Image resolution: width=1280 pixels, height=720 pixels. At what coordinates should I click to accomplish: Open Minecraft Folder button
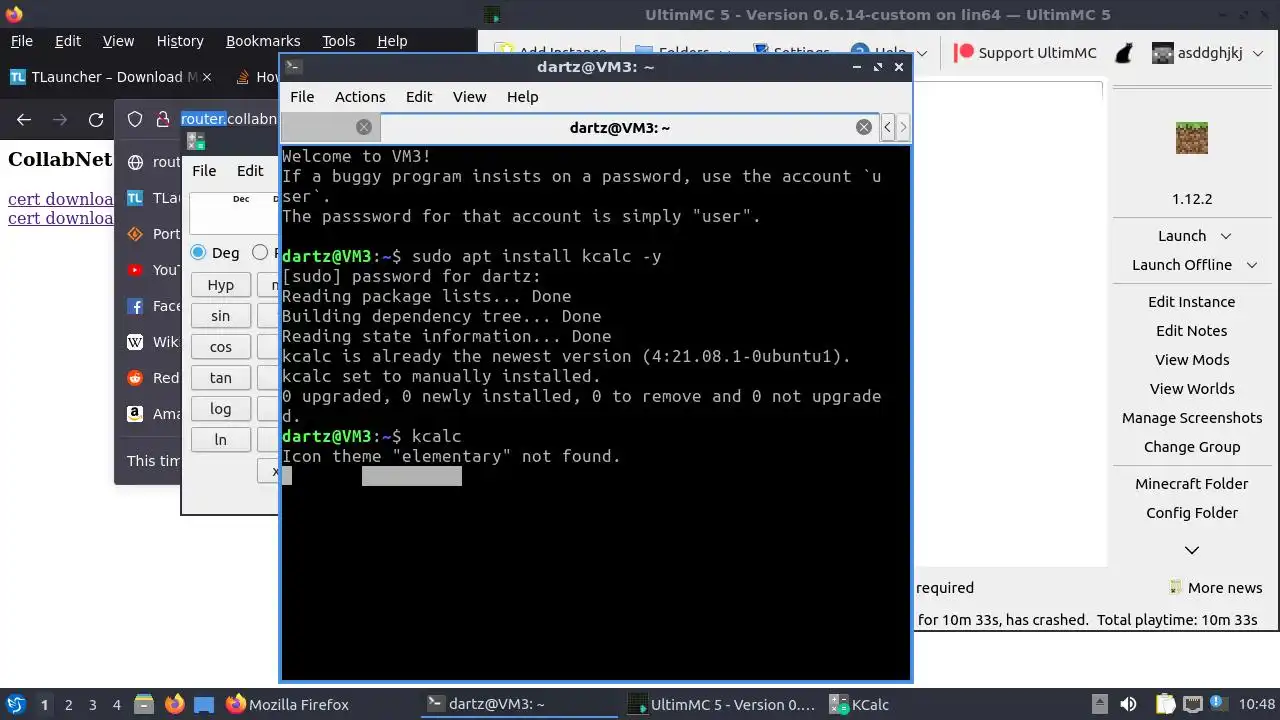click(x=1192, y=484)
